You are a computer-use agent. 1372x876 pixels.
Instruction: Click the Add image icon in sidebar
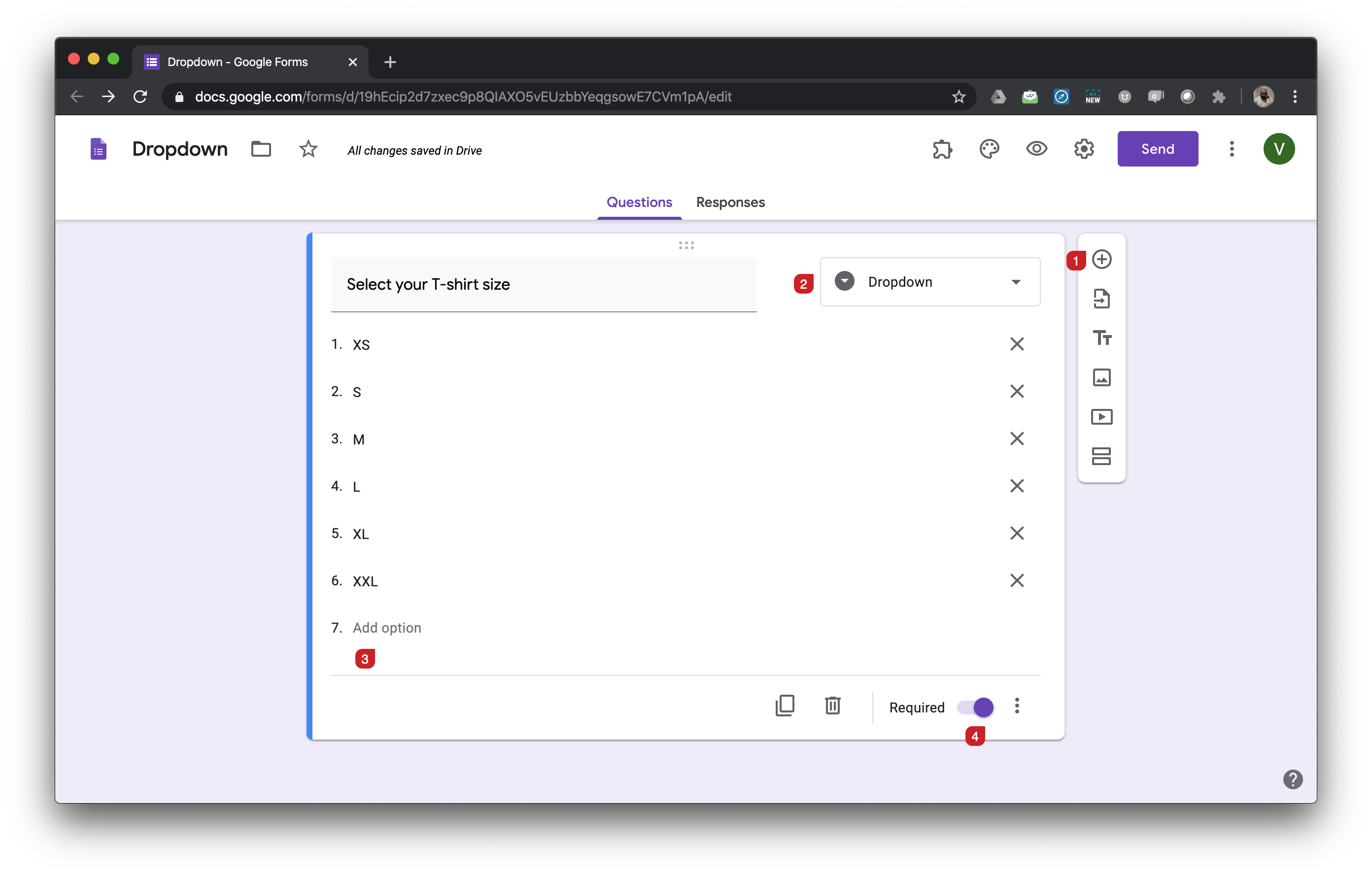[1101, 377]
